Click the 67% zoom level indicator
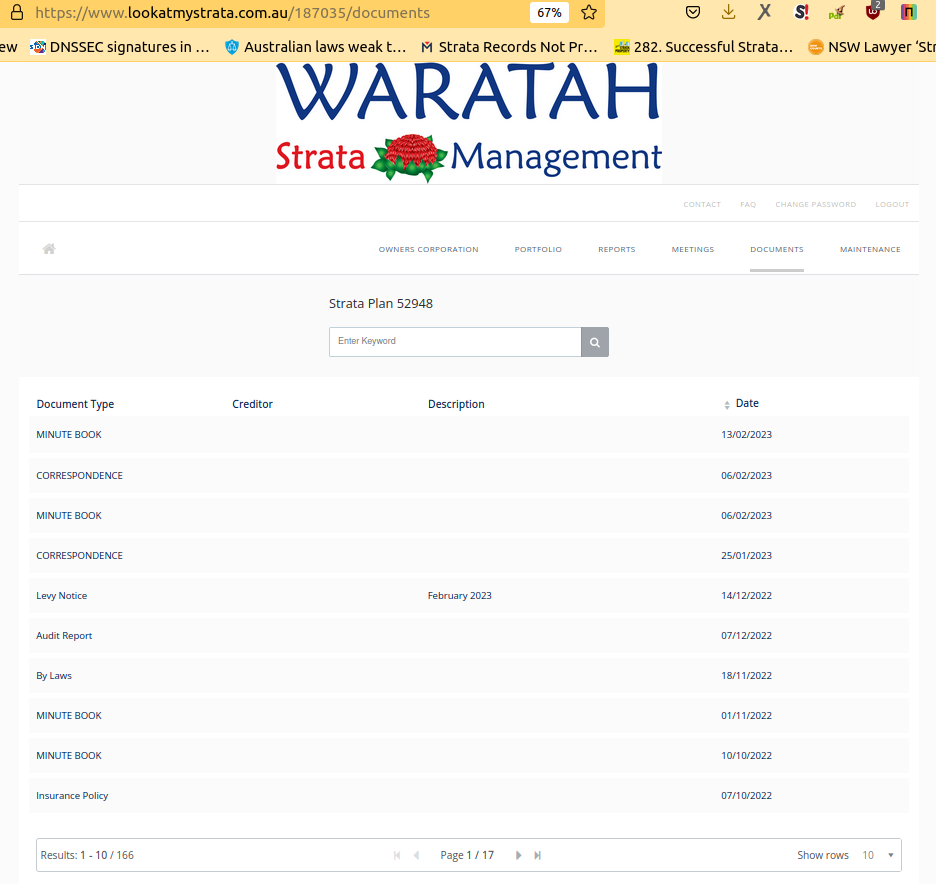This screenshot has width=936, height=884. click(549, 13)
